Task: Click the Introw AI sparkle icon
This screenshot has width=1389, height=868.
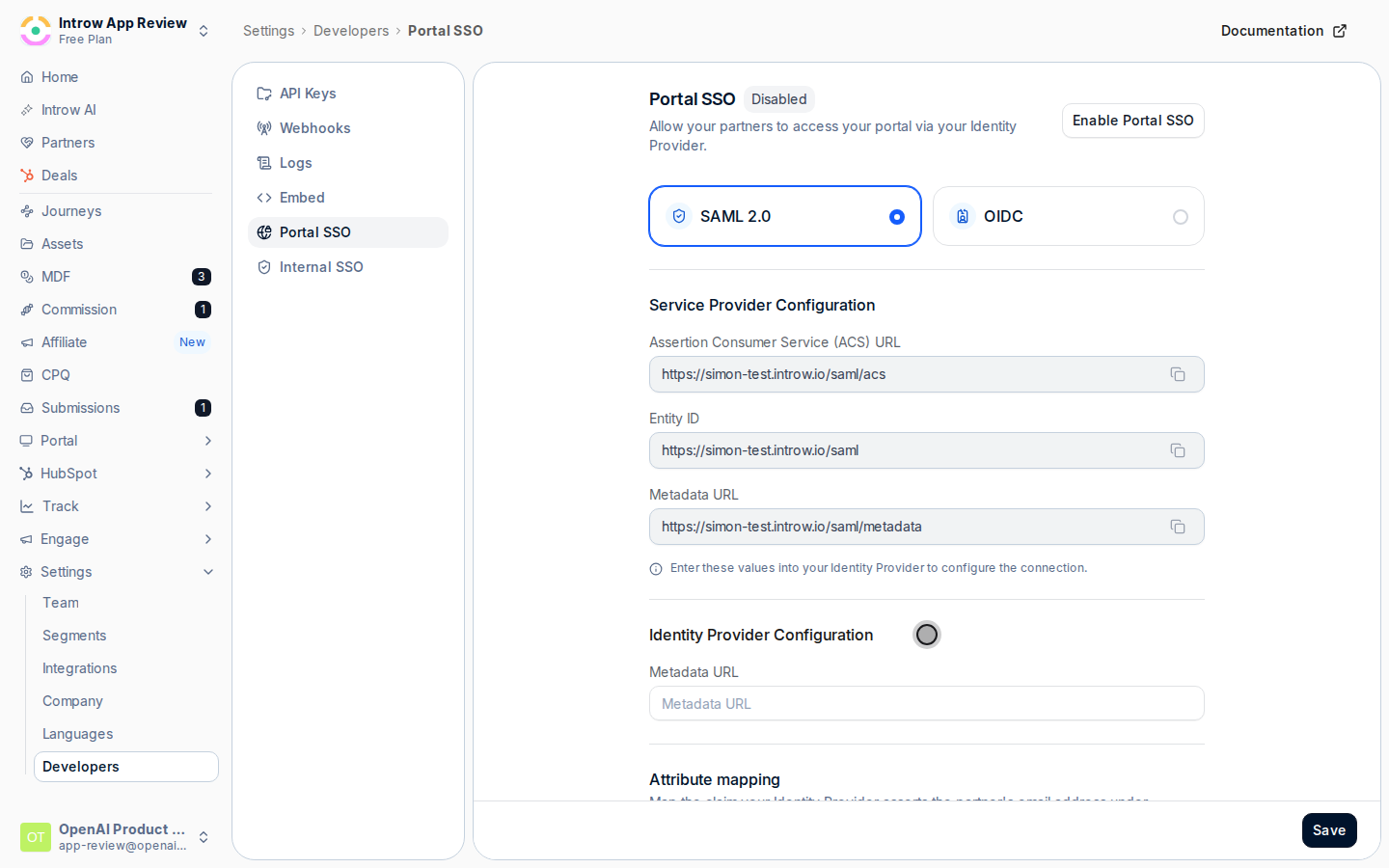Action: (27, 110)
